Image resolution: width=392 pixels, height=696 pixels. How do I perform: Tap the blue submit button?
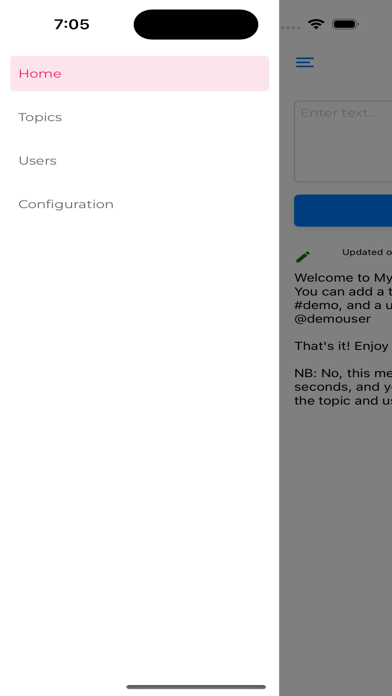pyautogui.click(x=343, y=210)
